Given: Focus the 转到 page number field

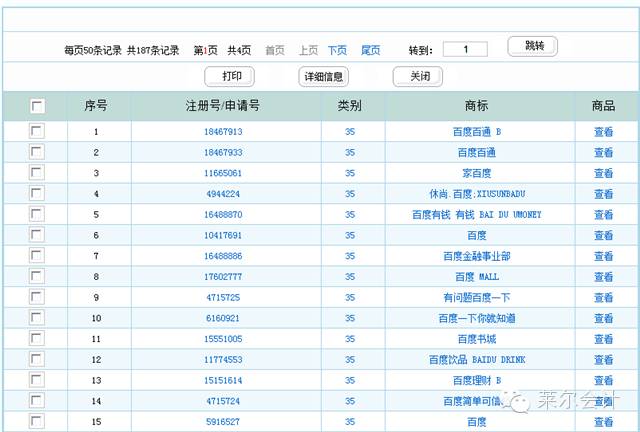Looking at the screenshot, I should (x=465, y=49).
